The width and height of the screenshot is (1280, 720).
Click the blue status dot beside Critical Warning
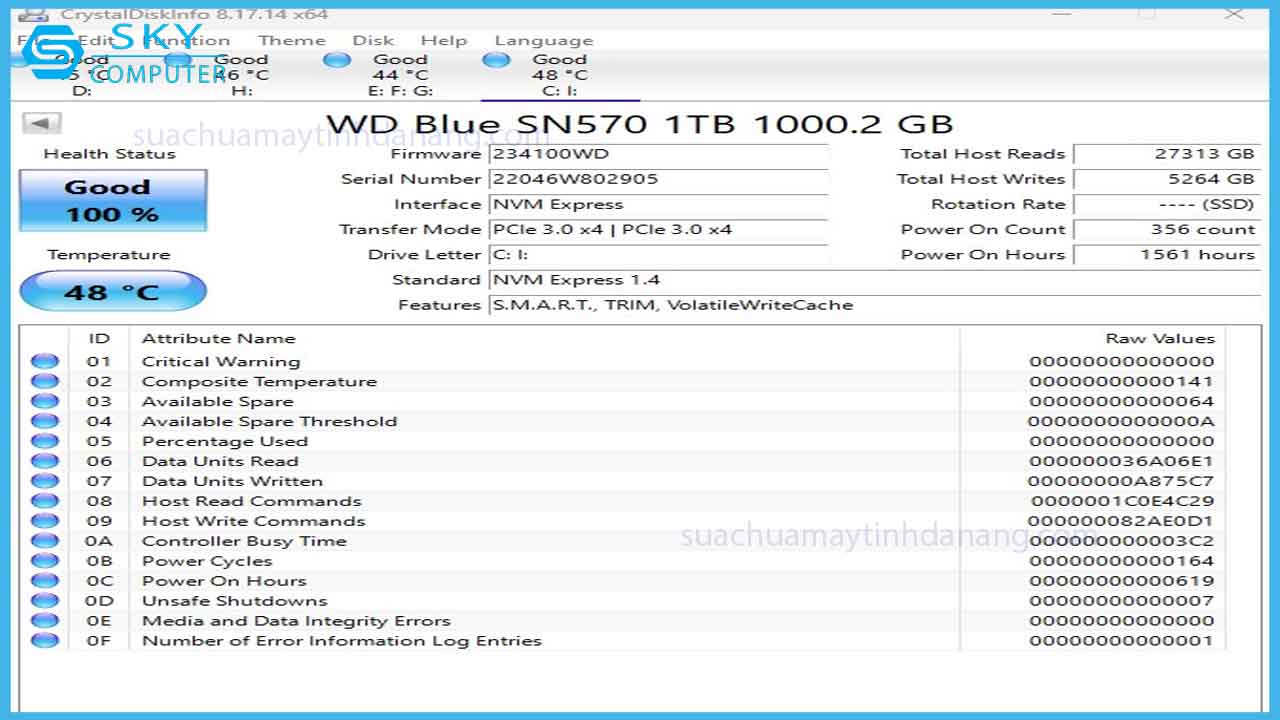[44, 361]
